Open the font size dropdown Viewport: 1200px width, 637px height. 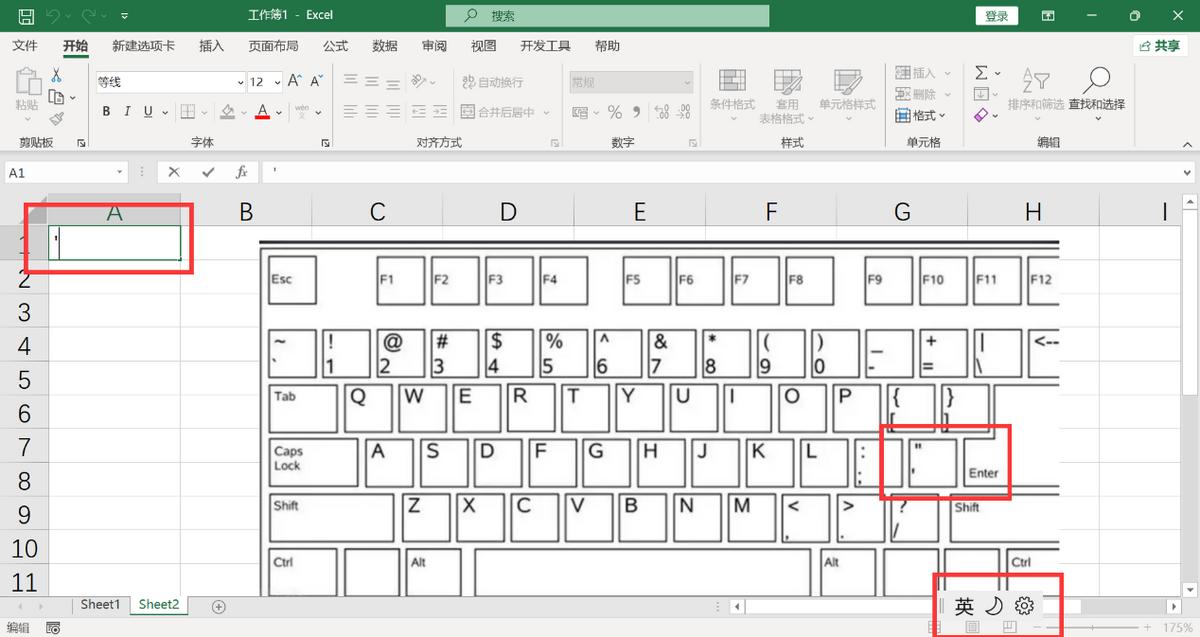pyautogui.click(x=276, y=83)
